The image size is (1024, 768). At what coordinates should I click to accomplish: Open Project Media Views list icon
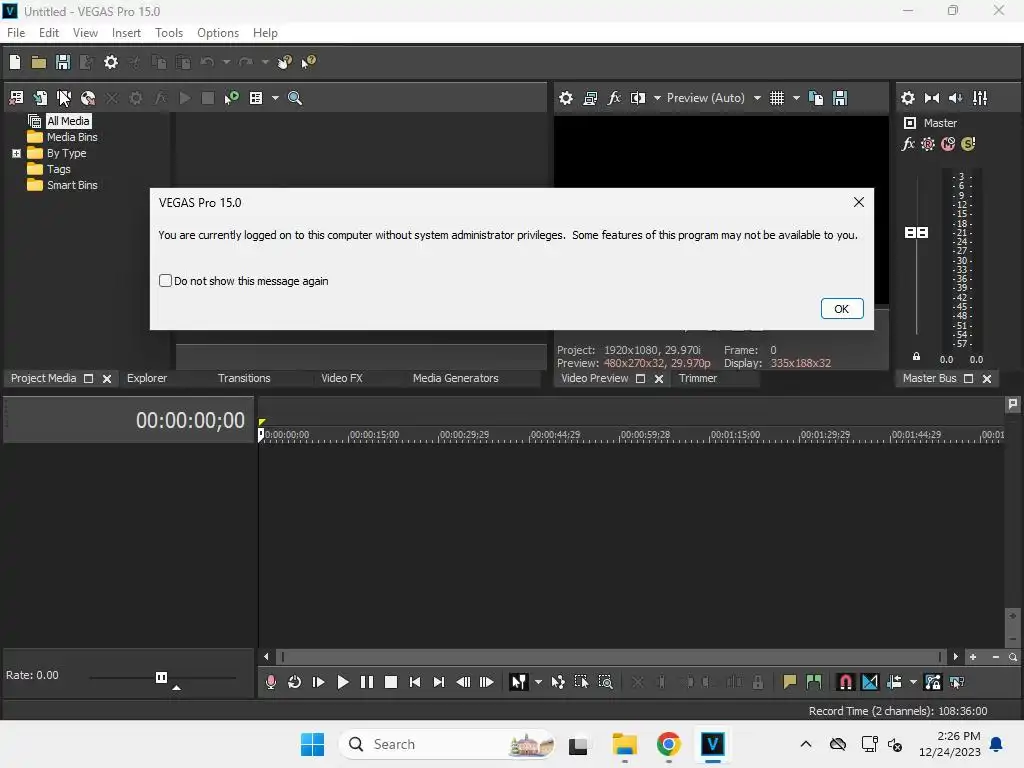tap(256, 98)
